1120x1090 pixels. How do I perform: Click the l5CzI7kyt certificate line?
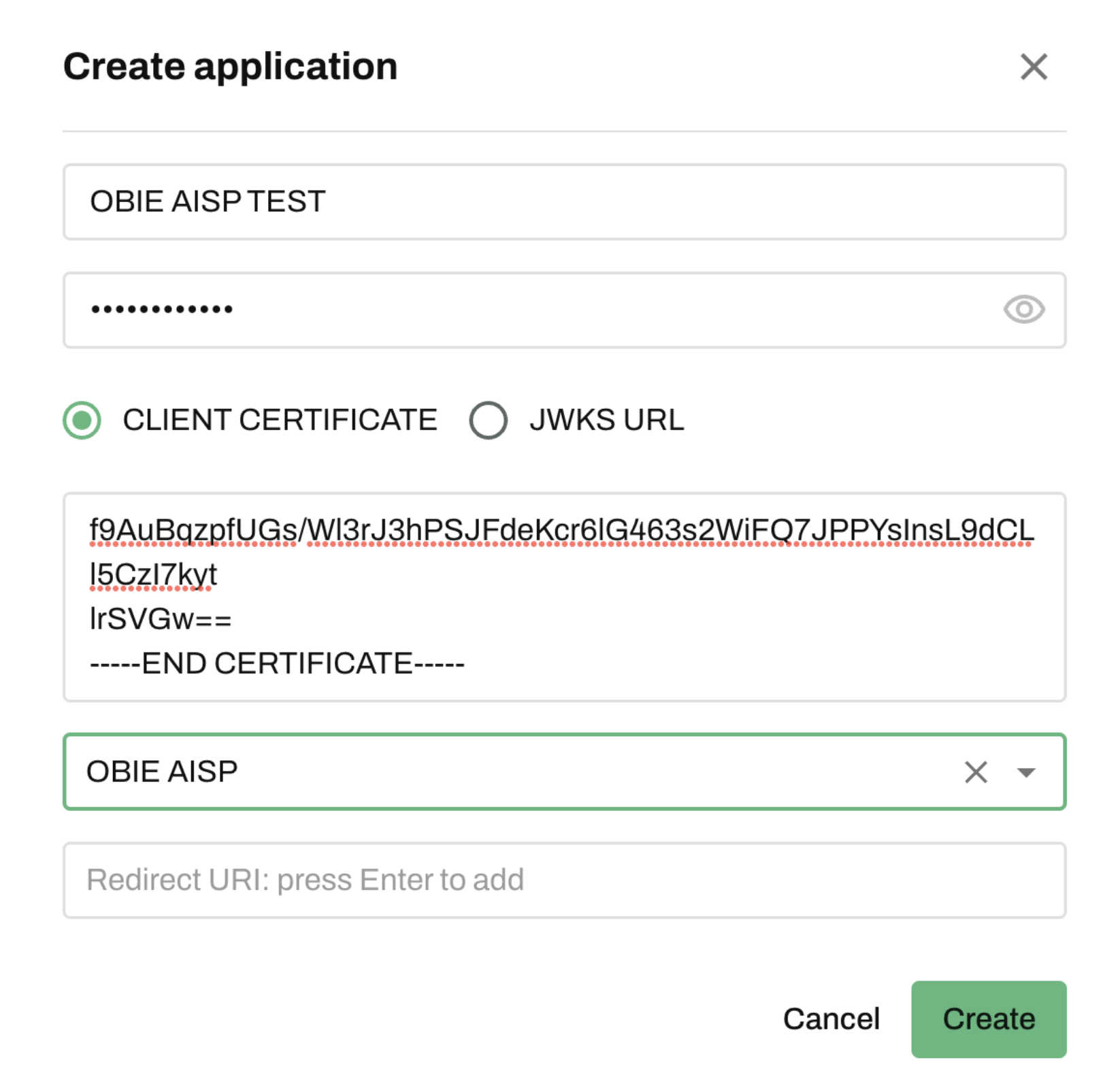point(153,575)
